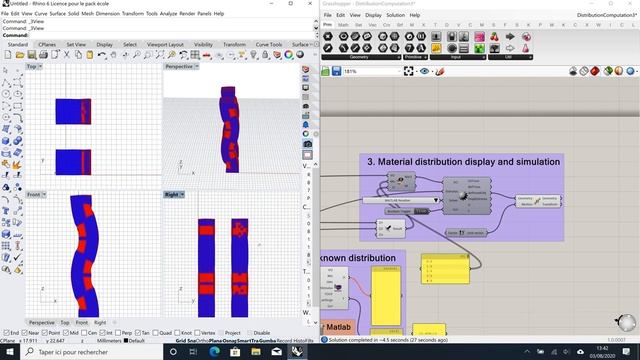Click the Print icon in Rhino toolbar

43,55
